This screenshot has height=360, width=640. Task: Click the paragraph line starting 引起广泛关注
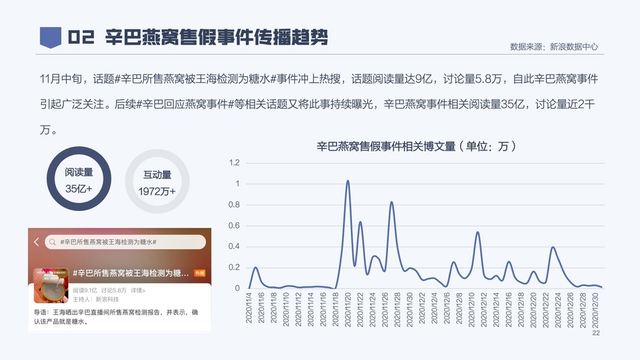[317, 104]
